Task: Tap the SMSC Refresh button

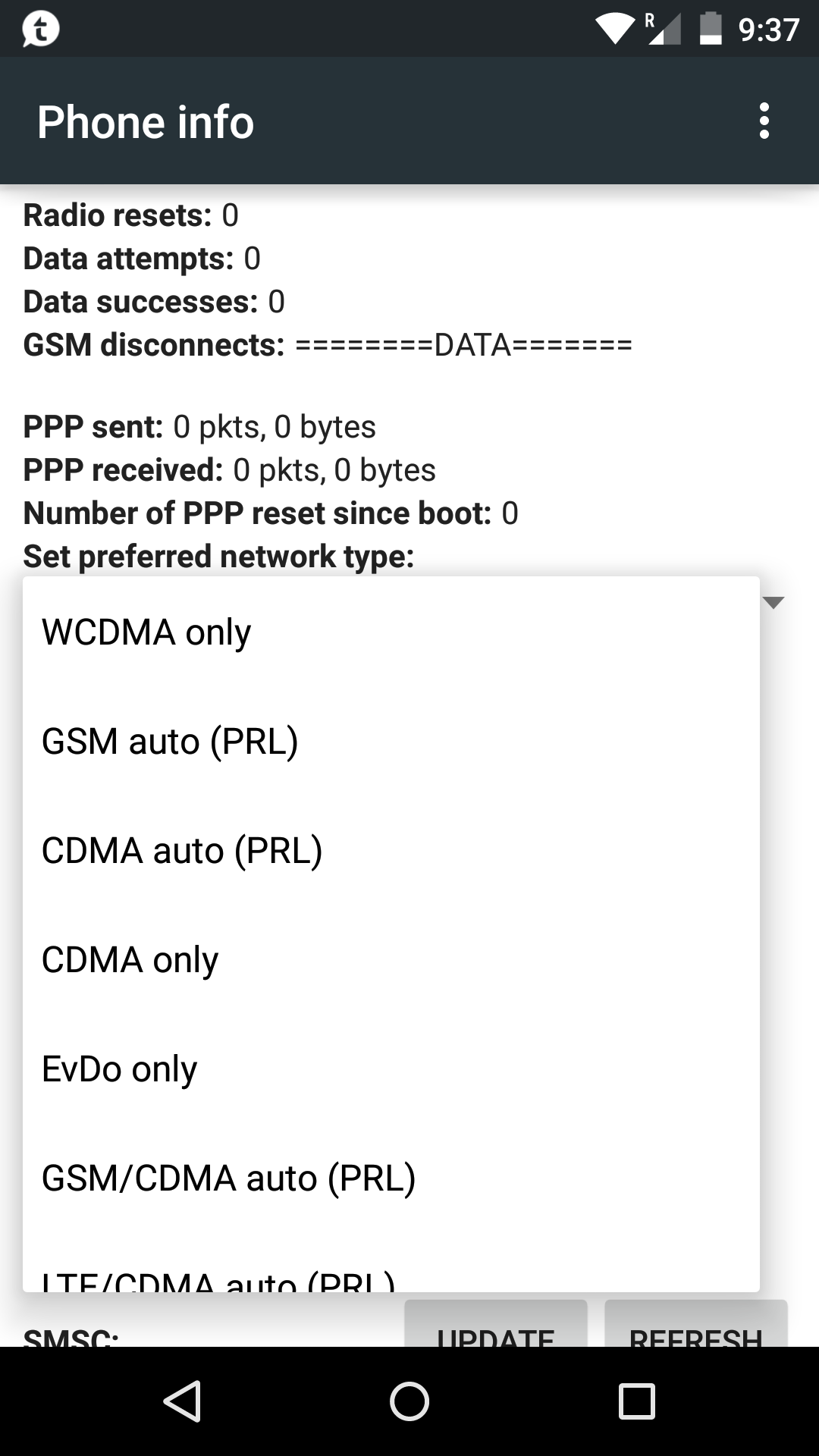Action: pyautogui.click(x=695, y=1327)
